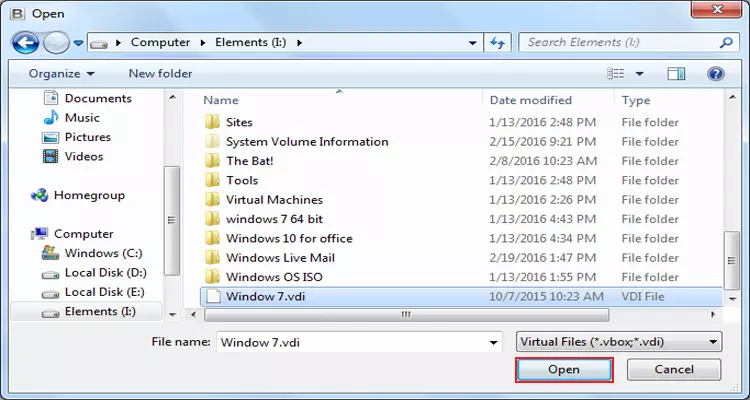Click the magnifier search icon

click(x=726, y=42)
